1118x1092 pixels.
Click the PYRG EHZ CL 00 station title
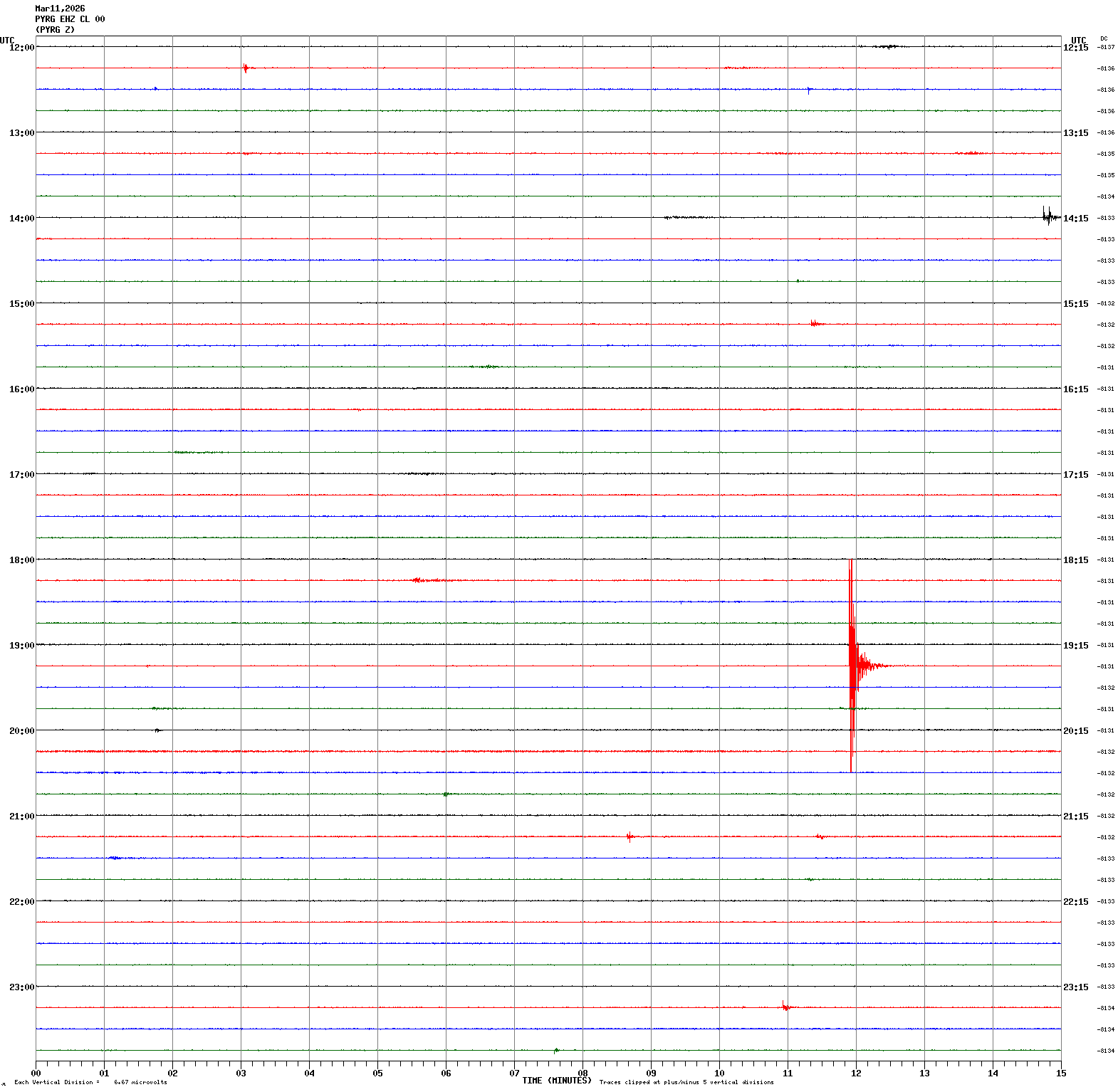coord(70,19)
